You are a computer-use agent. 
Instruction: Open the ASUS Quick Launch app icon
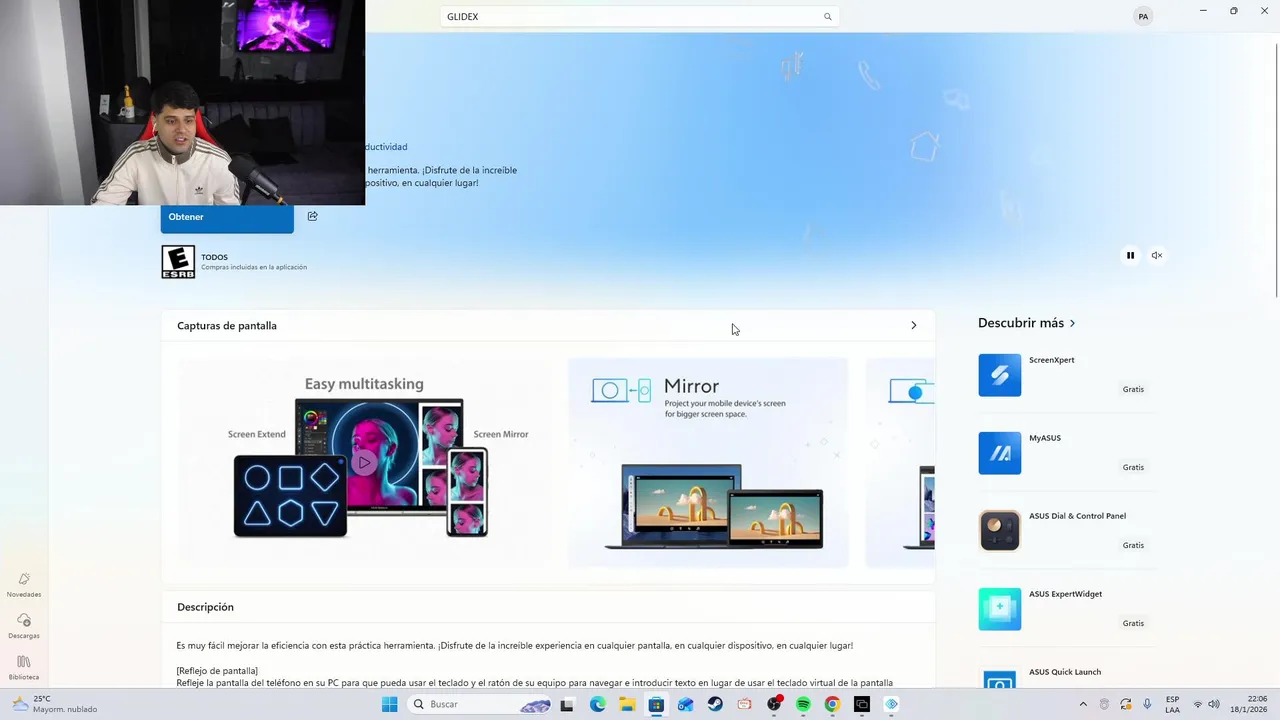click(x=1000, y=679)
